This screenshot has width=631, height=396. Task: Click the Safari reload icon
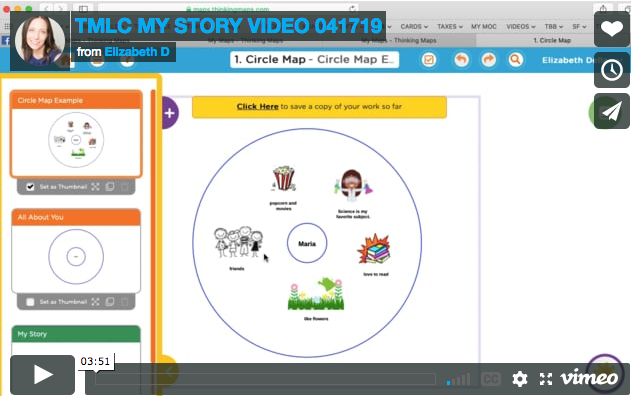coord(353,8)
